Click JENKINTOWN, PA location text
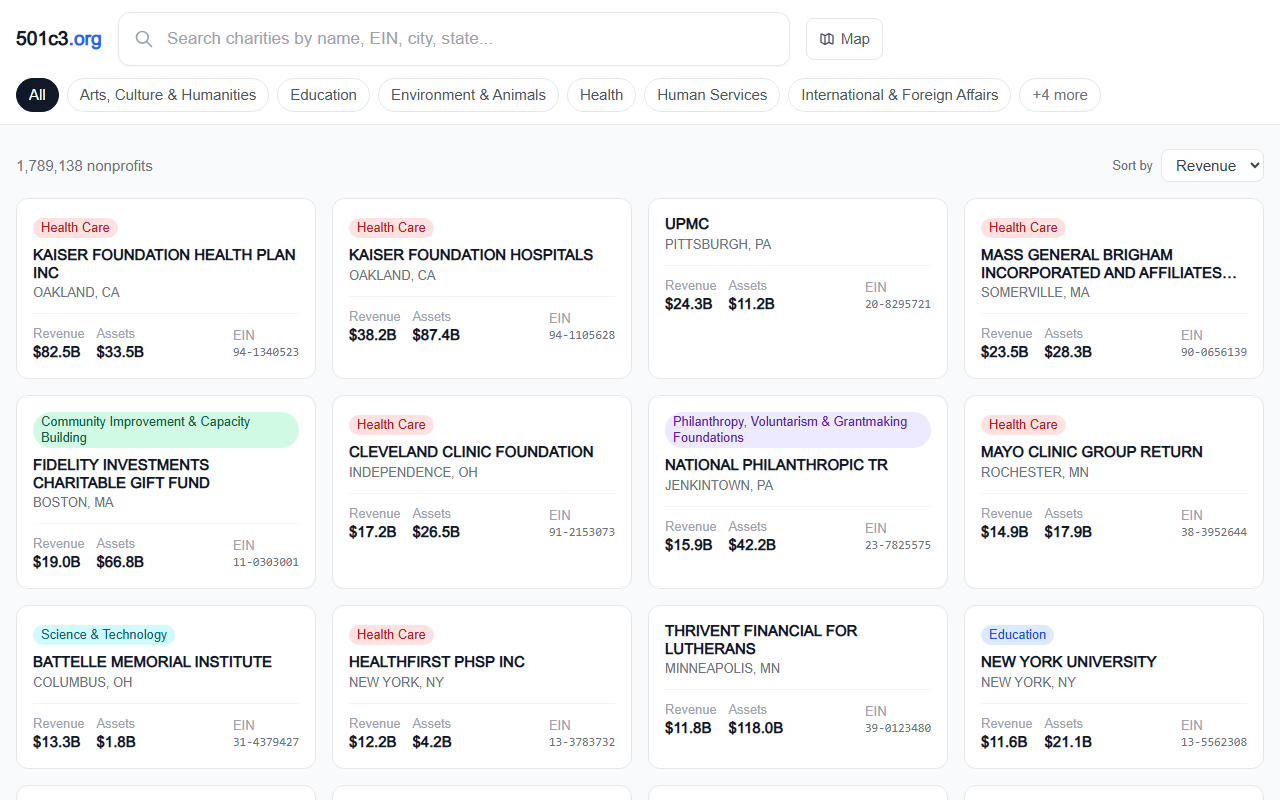Image resolution: width=1280 pixels, height=800 pixels. pyautogui.click(x=719, y=485)
